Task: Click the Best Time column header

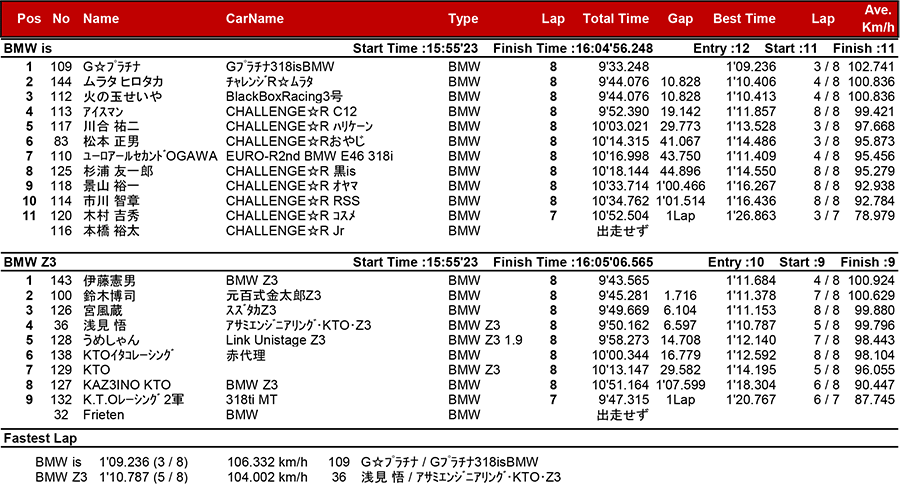Action: pyautogui.click(x=744, y=18)
